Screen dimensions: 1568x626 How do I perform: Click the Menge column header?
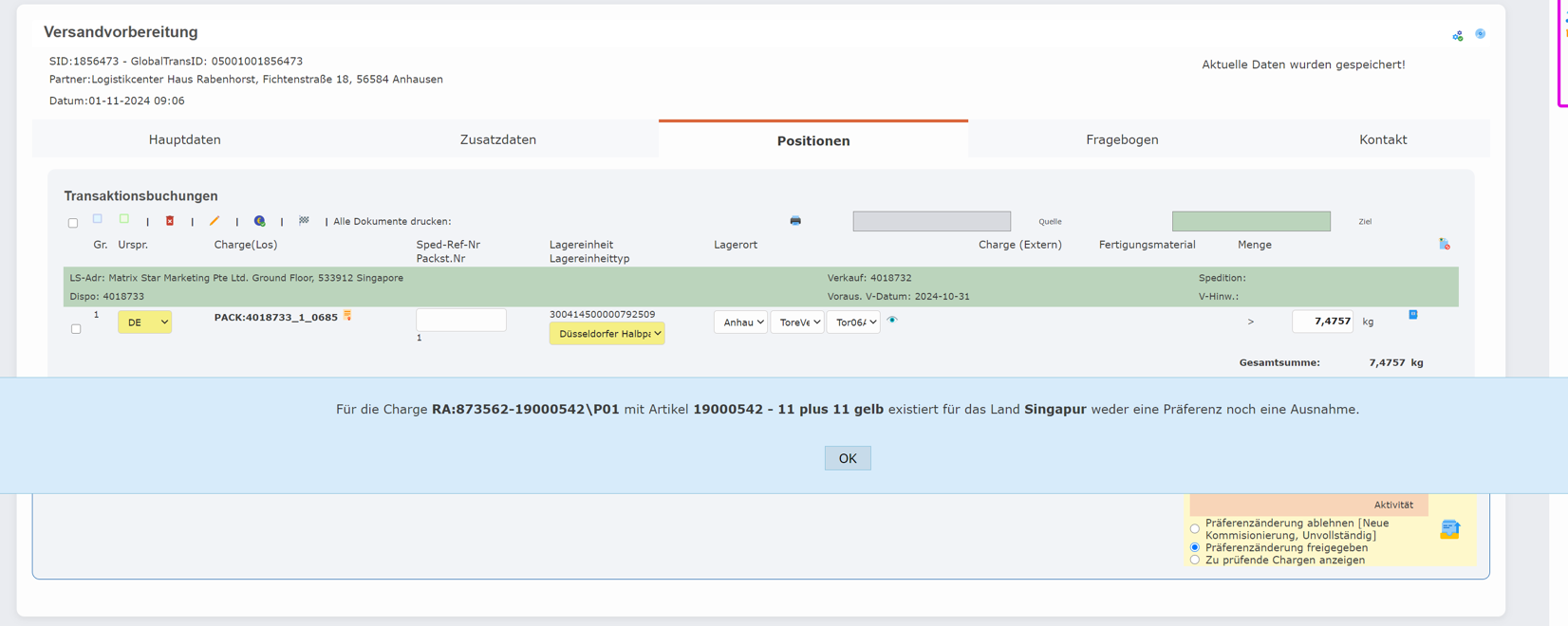pos(1255,245)
